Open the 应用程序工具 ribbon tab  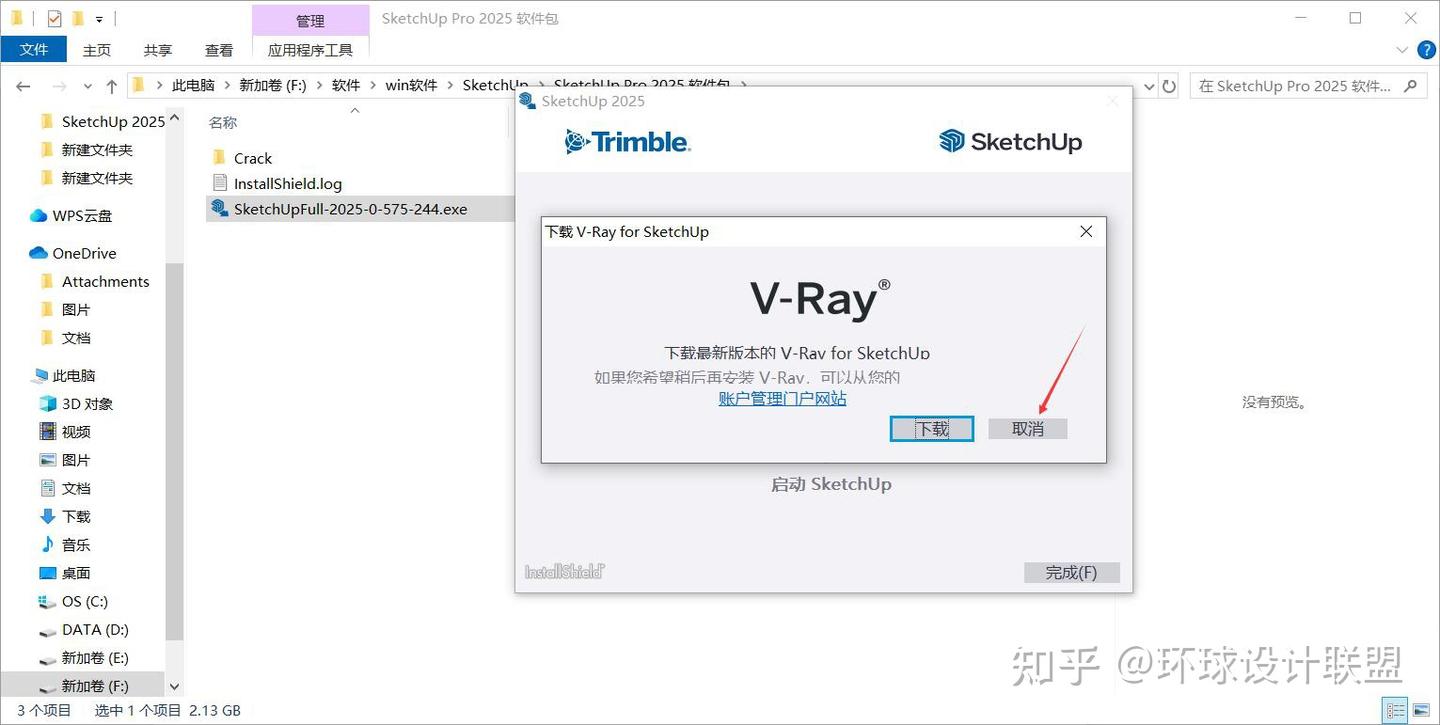(x=310, y=50)
